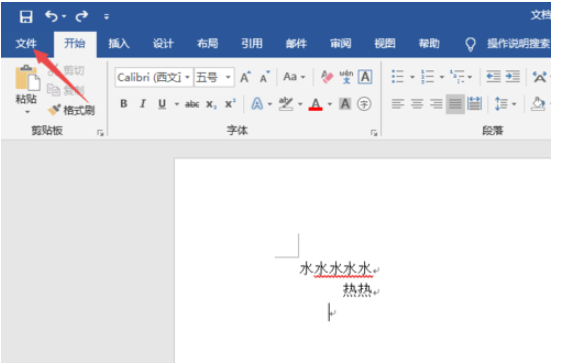This screenshot has width=568, height=363.
Task: Toggle character shading icon
Action: pyautogui.click(x=345, y=104)
